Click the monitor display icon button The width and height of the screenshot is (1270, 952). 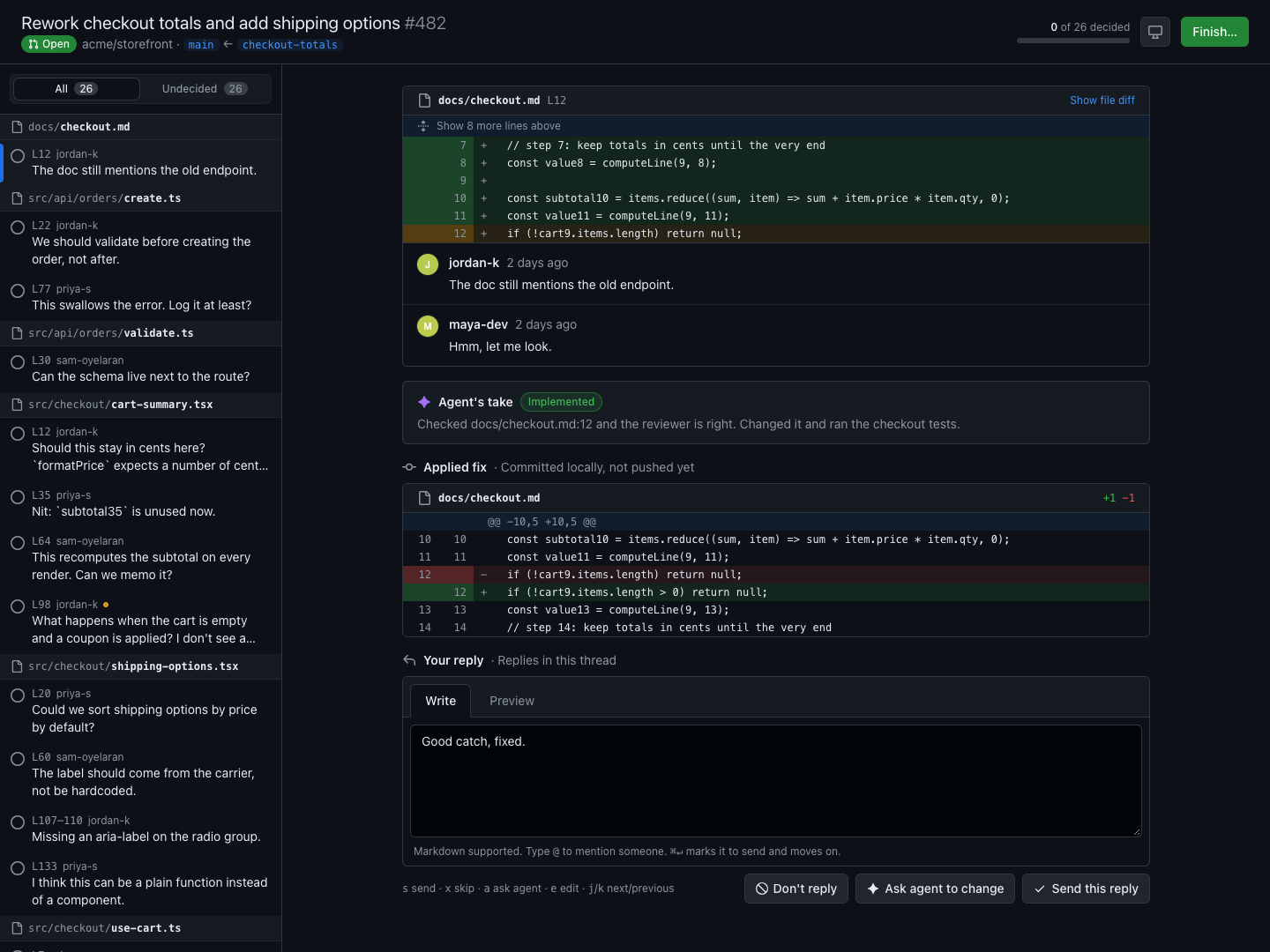coord(1155,32)
